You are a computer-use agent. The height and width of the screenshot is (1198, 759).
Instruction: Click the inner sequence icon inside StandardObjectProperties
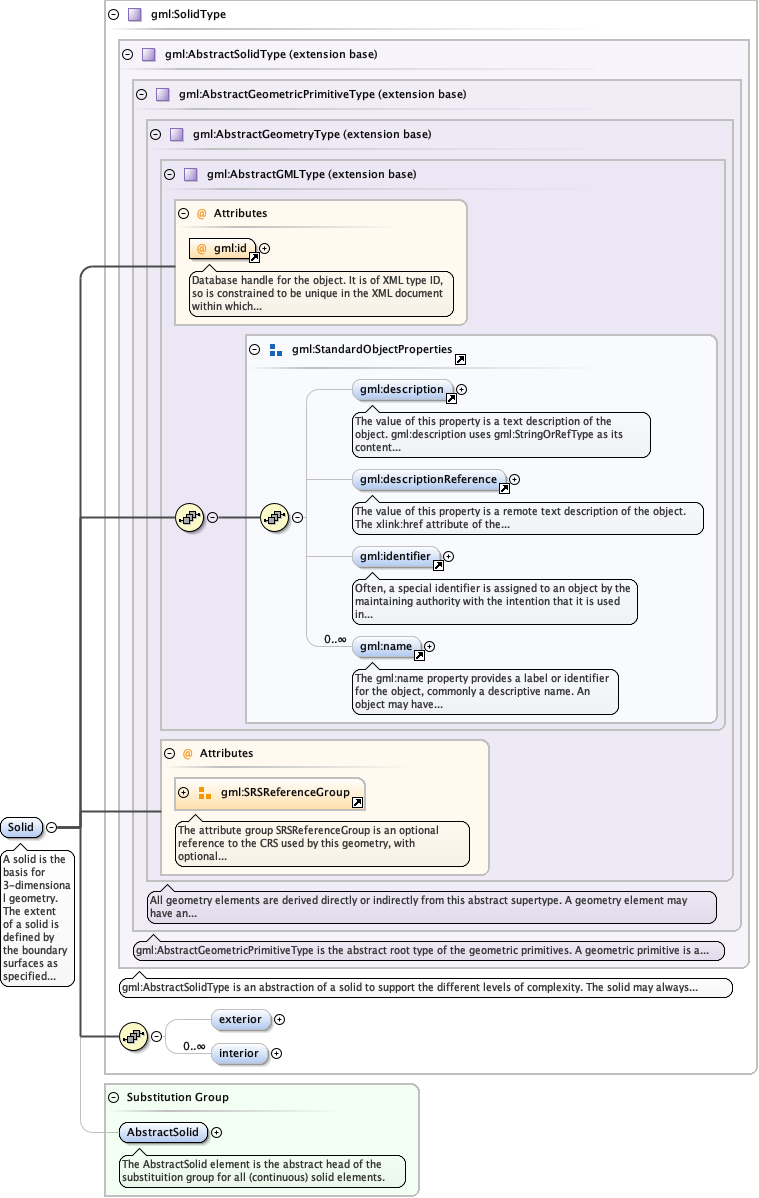[274, 517]
